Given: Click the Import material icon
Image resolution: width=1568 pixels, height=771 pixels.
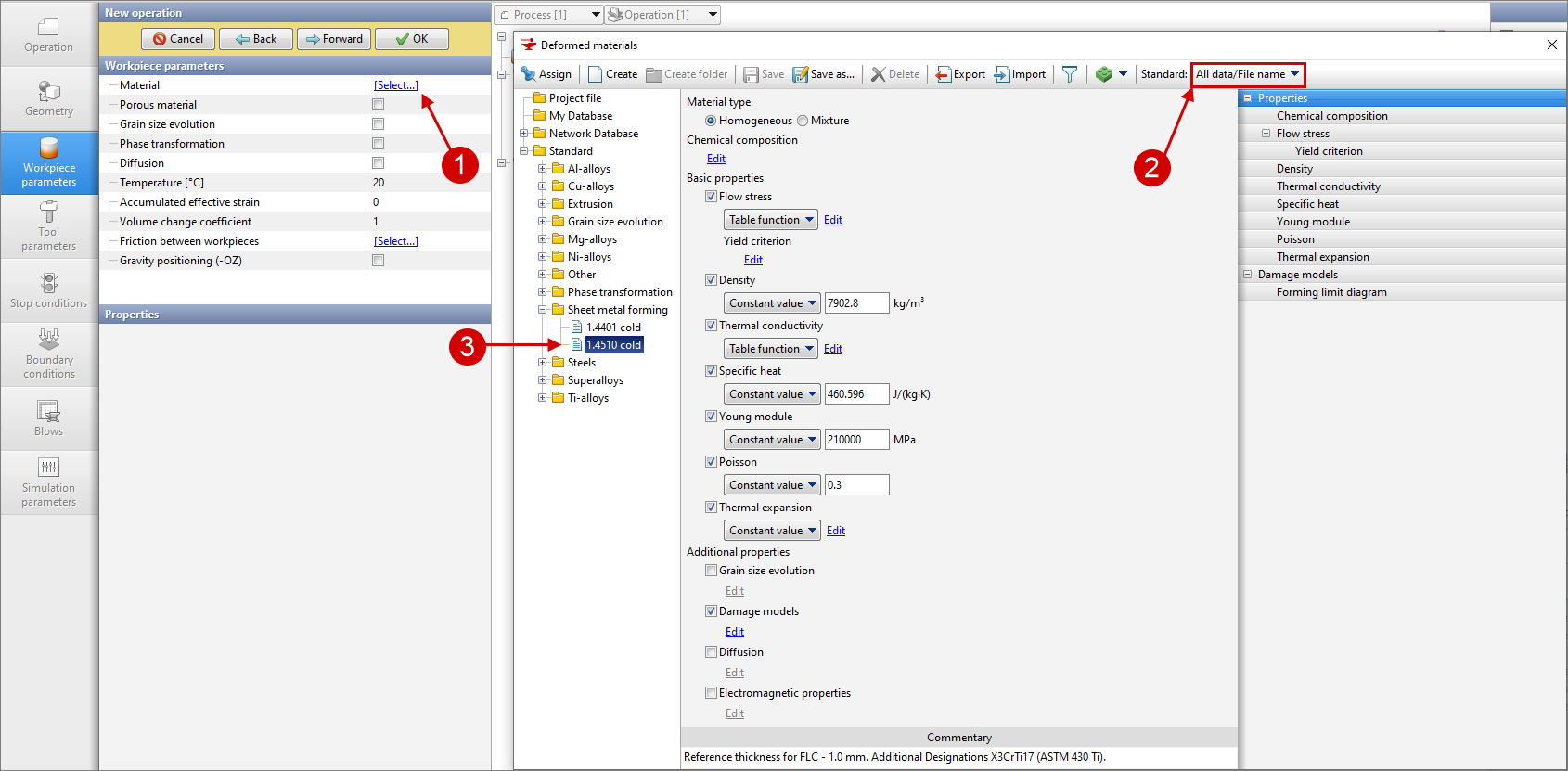Looking at the screenshot, I should click(x=1002, y=74).
